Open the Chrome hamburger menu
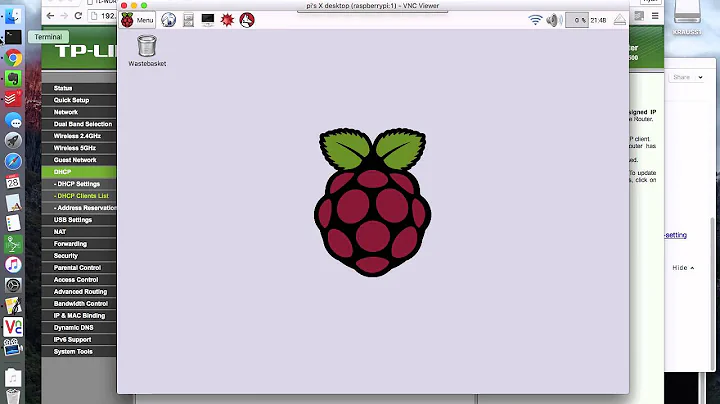Viewport: 720px width, 404px height. [655, 16]
